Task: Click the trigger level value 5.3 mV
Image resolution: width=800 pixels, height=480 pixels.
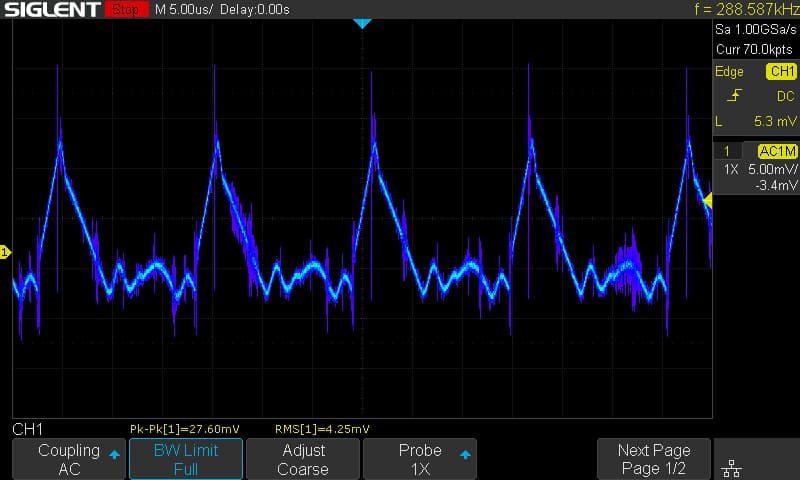Action: coord(775,121)
